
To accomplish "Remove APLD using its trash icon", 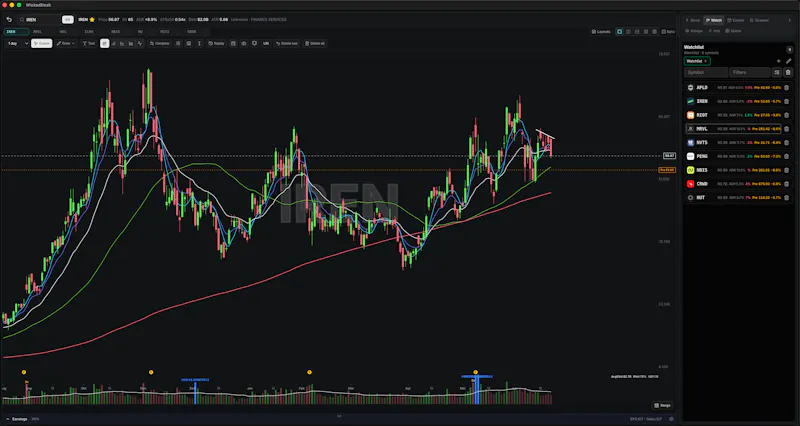I will (x=786, y=88).
